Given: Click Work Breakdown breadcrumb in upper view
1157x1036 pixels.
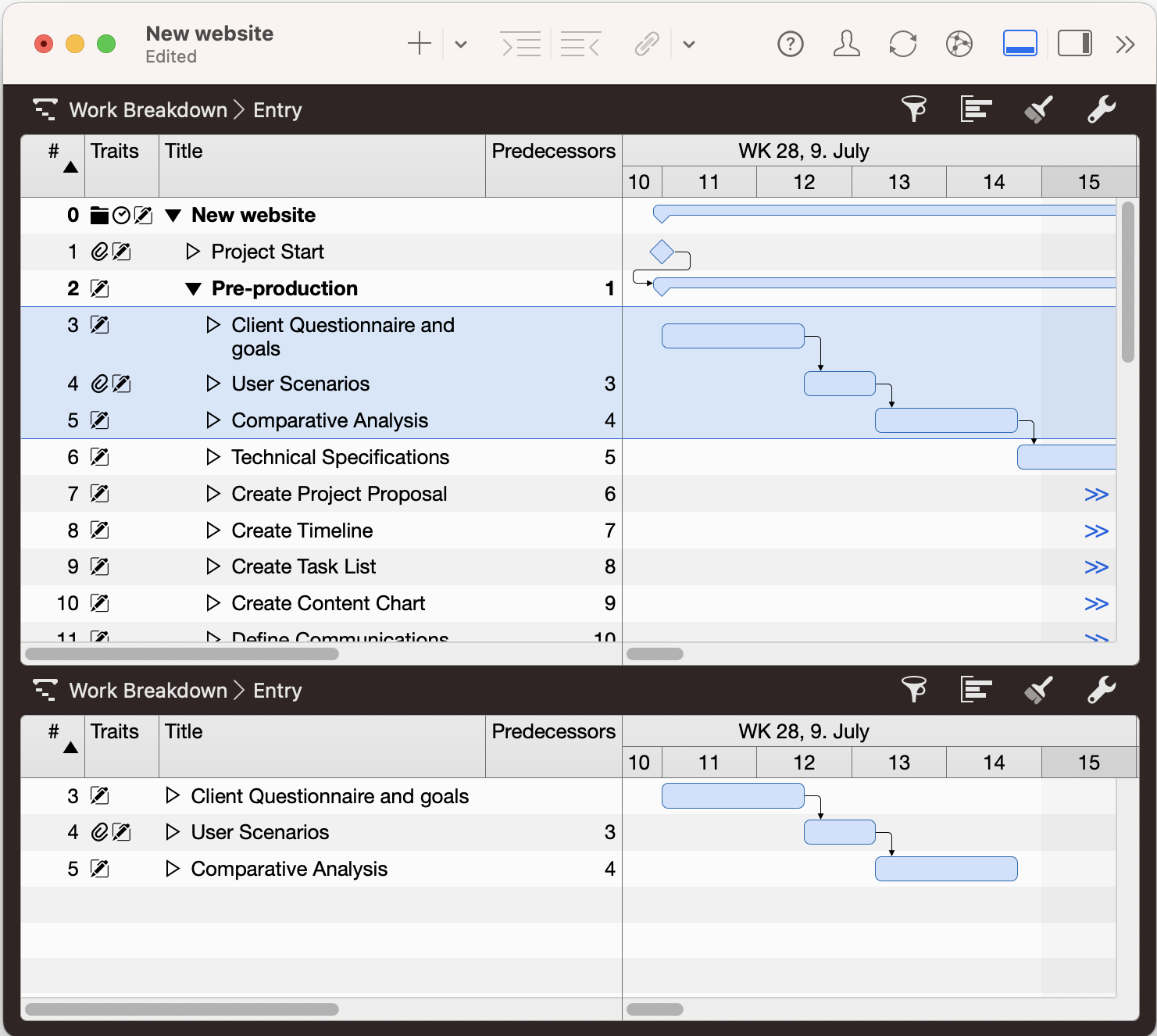Looking at the screenshot, I should pyautogui.click(x=148, y=110).
